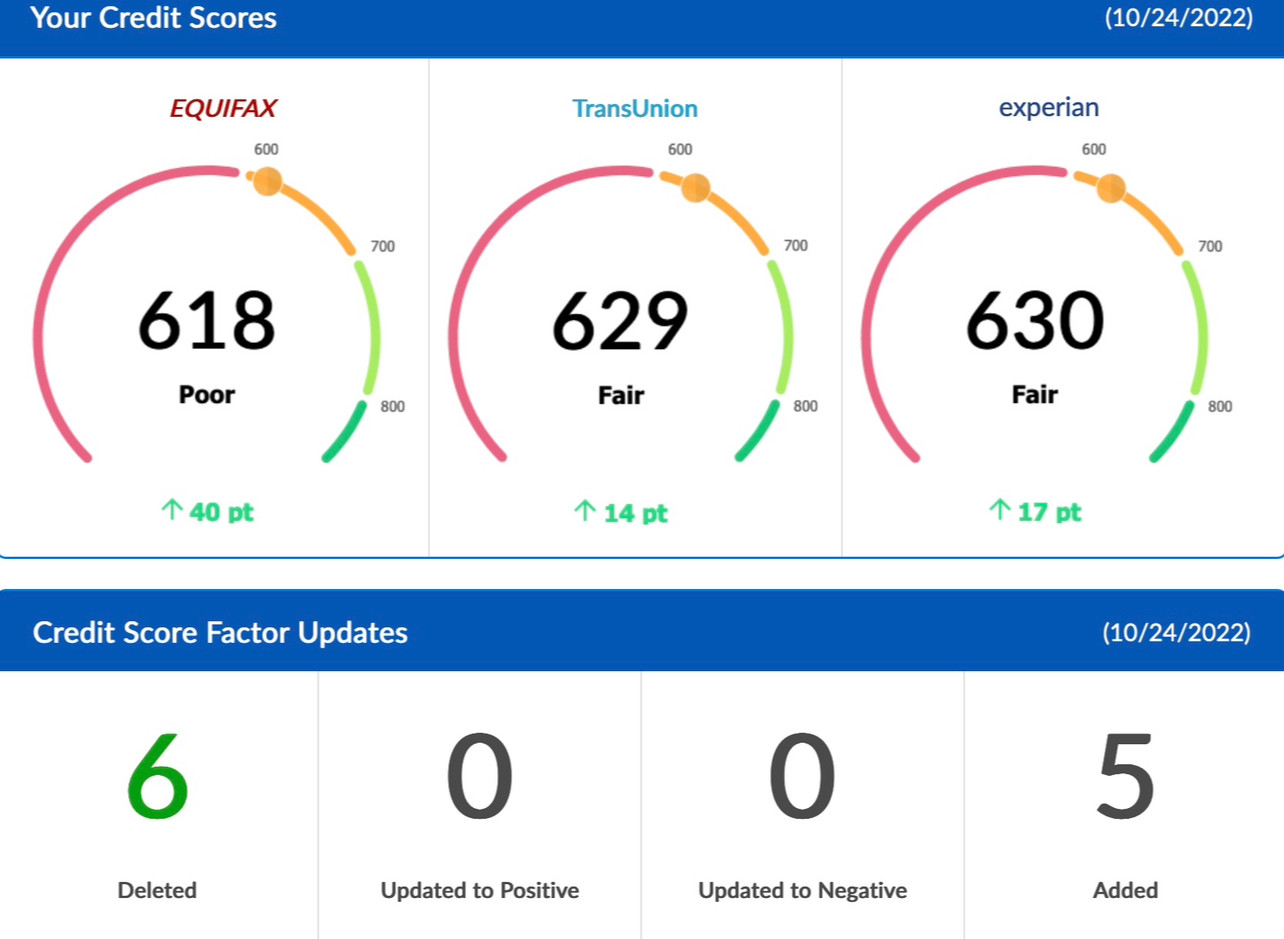This screenshot has height=939, width=1284.
Task: Click the 600 tick on Experian gauge
Action: click(x=1094, y=149)
